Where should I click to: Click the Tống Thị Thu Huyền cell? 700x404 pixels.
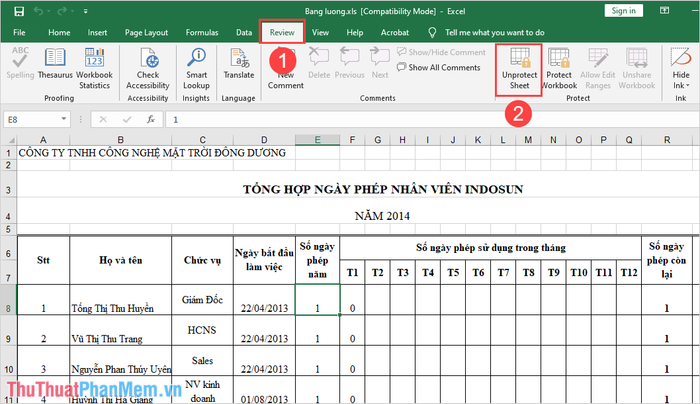pos(121,300)
